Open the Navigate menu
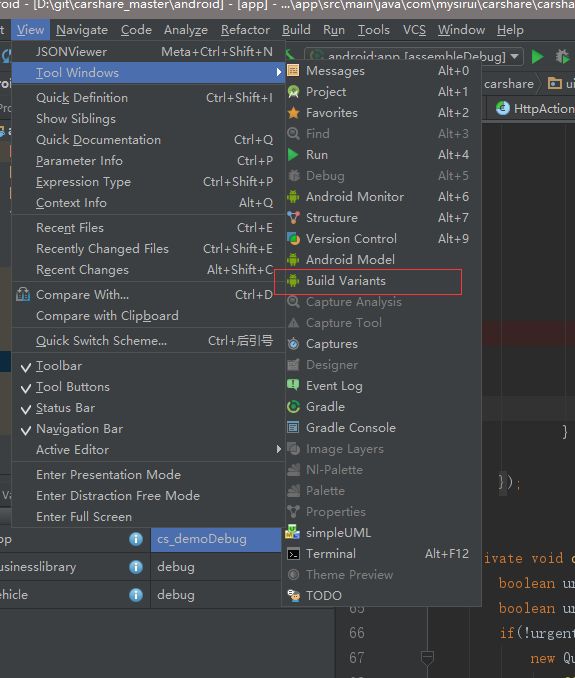Viewport: 575px width, 678px height. pyautogui.click(x=82, y=30)
